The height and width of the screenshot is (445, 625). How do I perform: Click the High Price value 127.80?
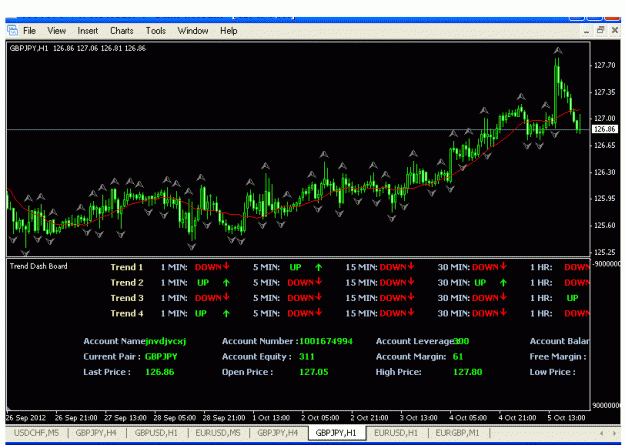click(x=468, y=372)
